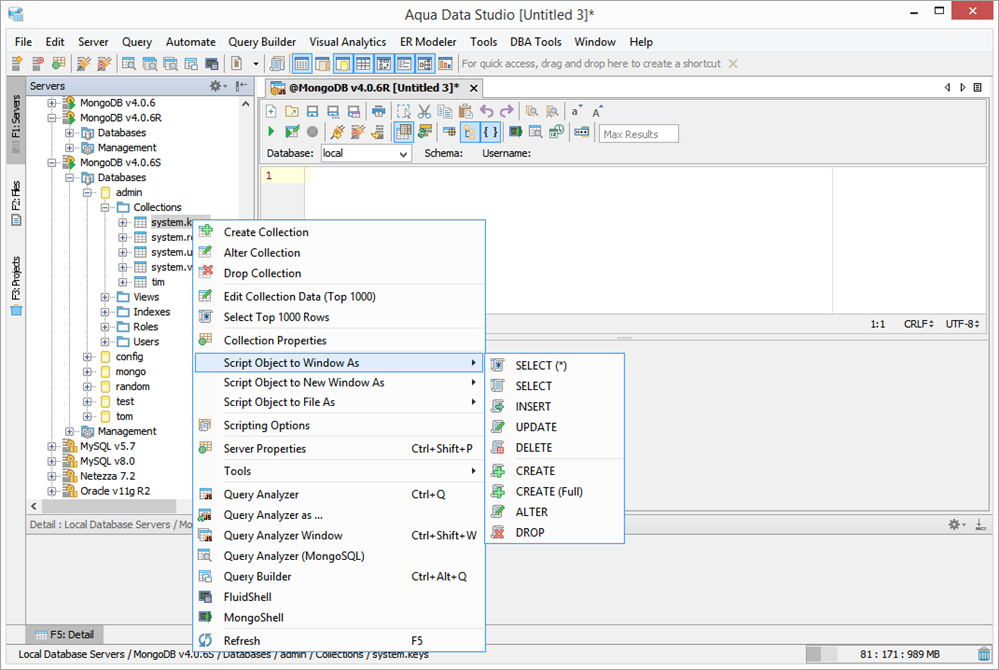999x670 pixels.
Task: Click the UTF-8 encoding selector
Action: pyautogui.click(x=962, y=324)
